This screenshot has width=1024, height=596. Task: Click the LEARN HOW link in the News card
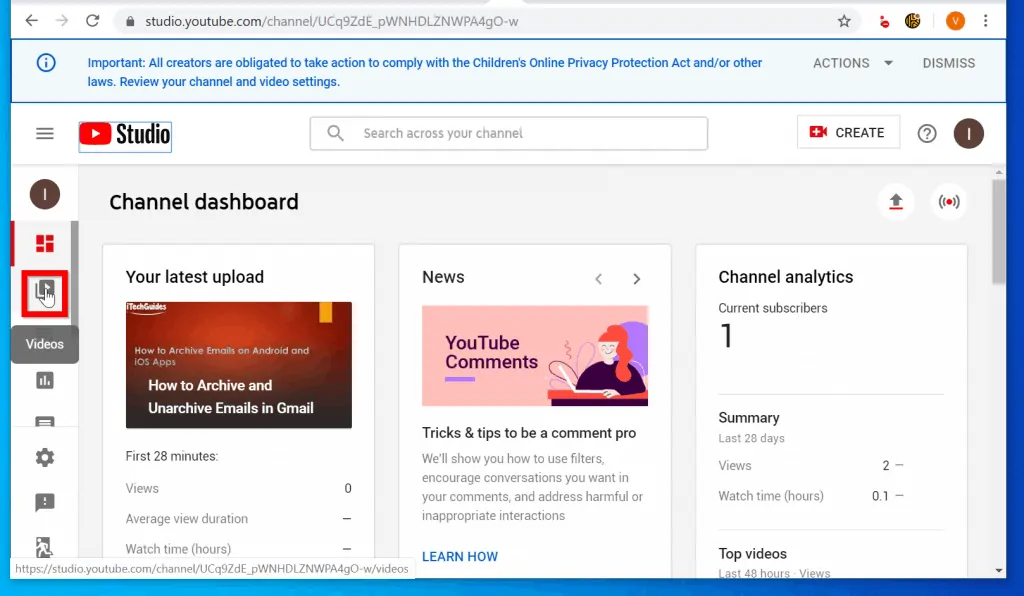tap(460, 556)
